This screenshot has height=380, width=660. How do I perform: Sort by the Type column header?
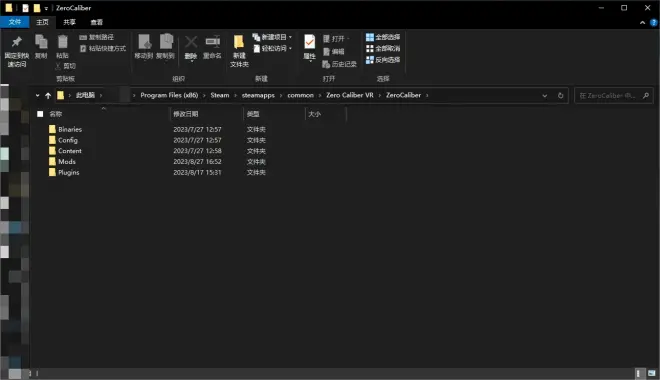[x=253, y=114]
